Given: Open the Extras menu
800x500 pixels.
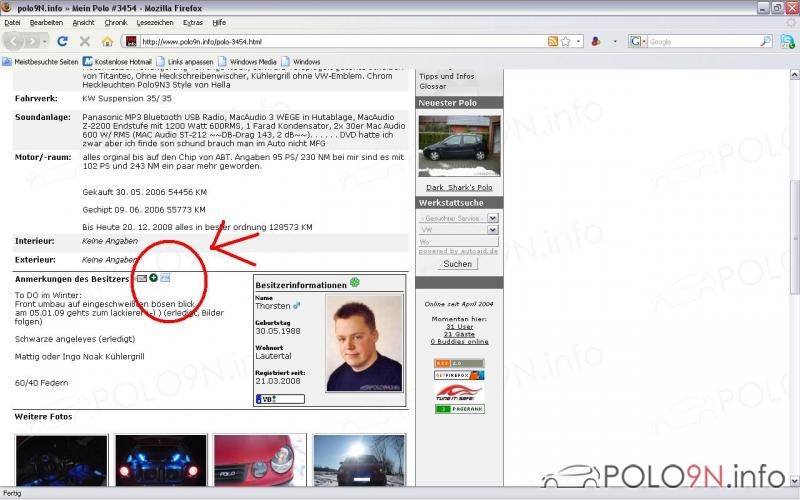Looking at the screenshot, I should (x=192, y=22).
